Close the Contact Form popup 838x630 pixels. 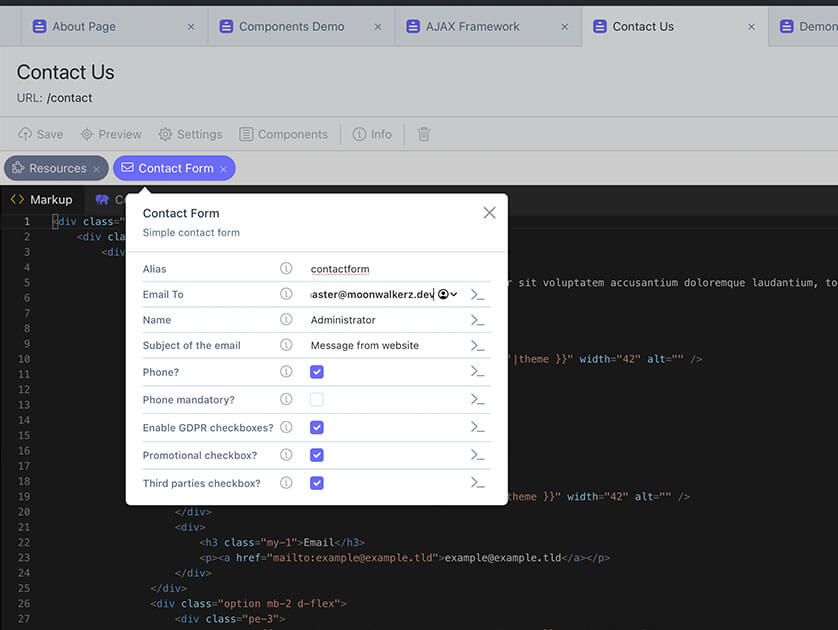489,213
